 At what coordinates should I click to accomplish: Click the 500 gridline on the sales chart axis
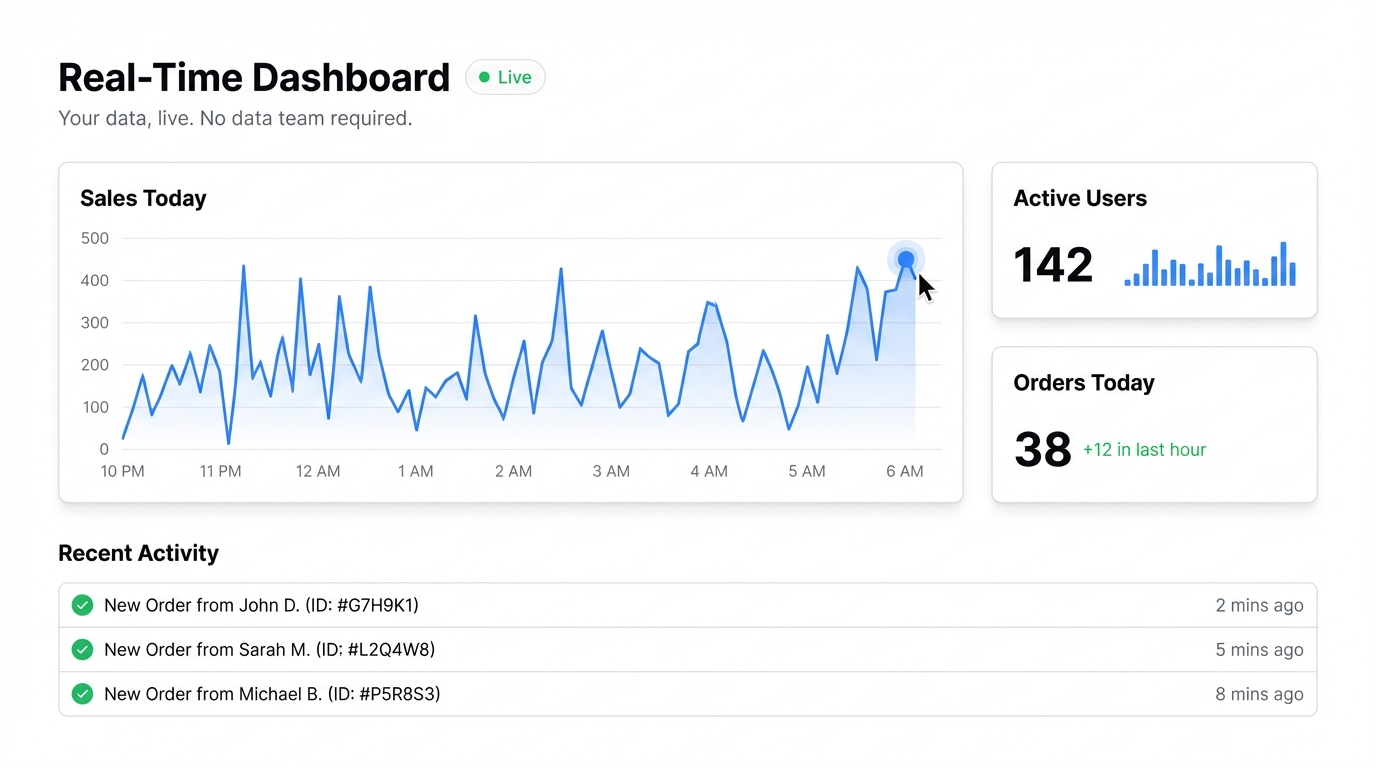click(x=95, y=238)
